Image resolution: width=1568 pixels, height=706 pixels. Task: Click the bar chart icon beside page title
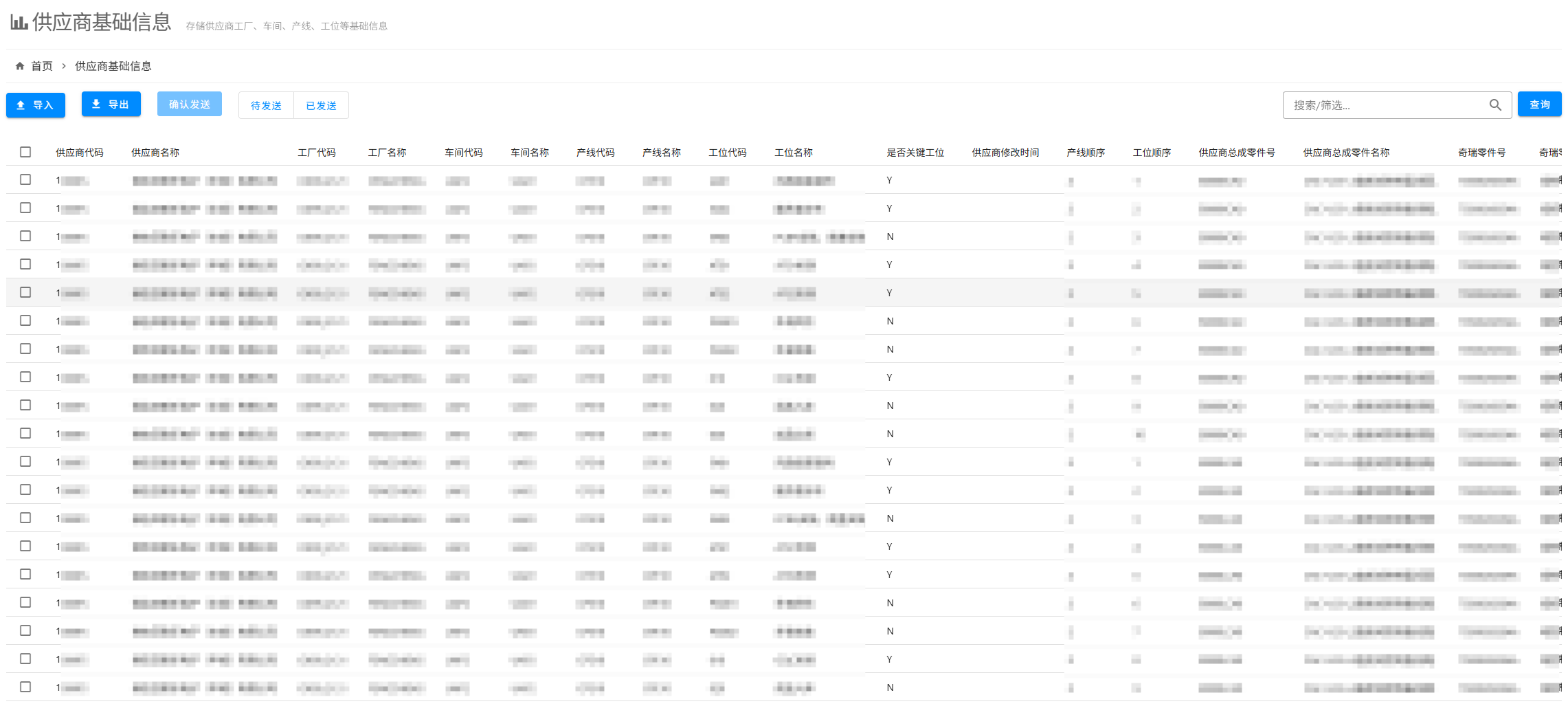pos(19,23)
